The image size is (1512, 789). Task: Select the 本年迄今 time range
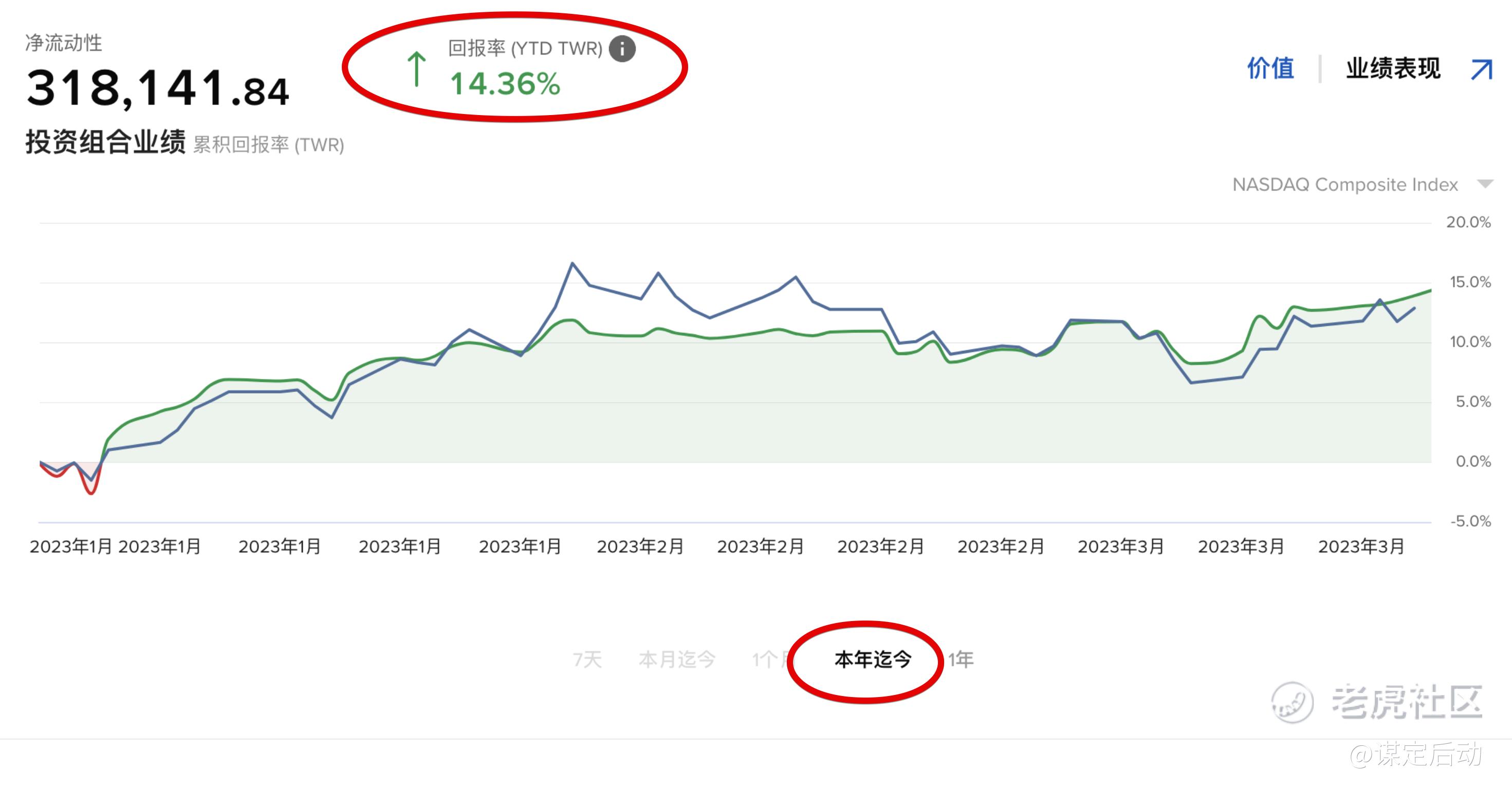(x=873, y=660)
